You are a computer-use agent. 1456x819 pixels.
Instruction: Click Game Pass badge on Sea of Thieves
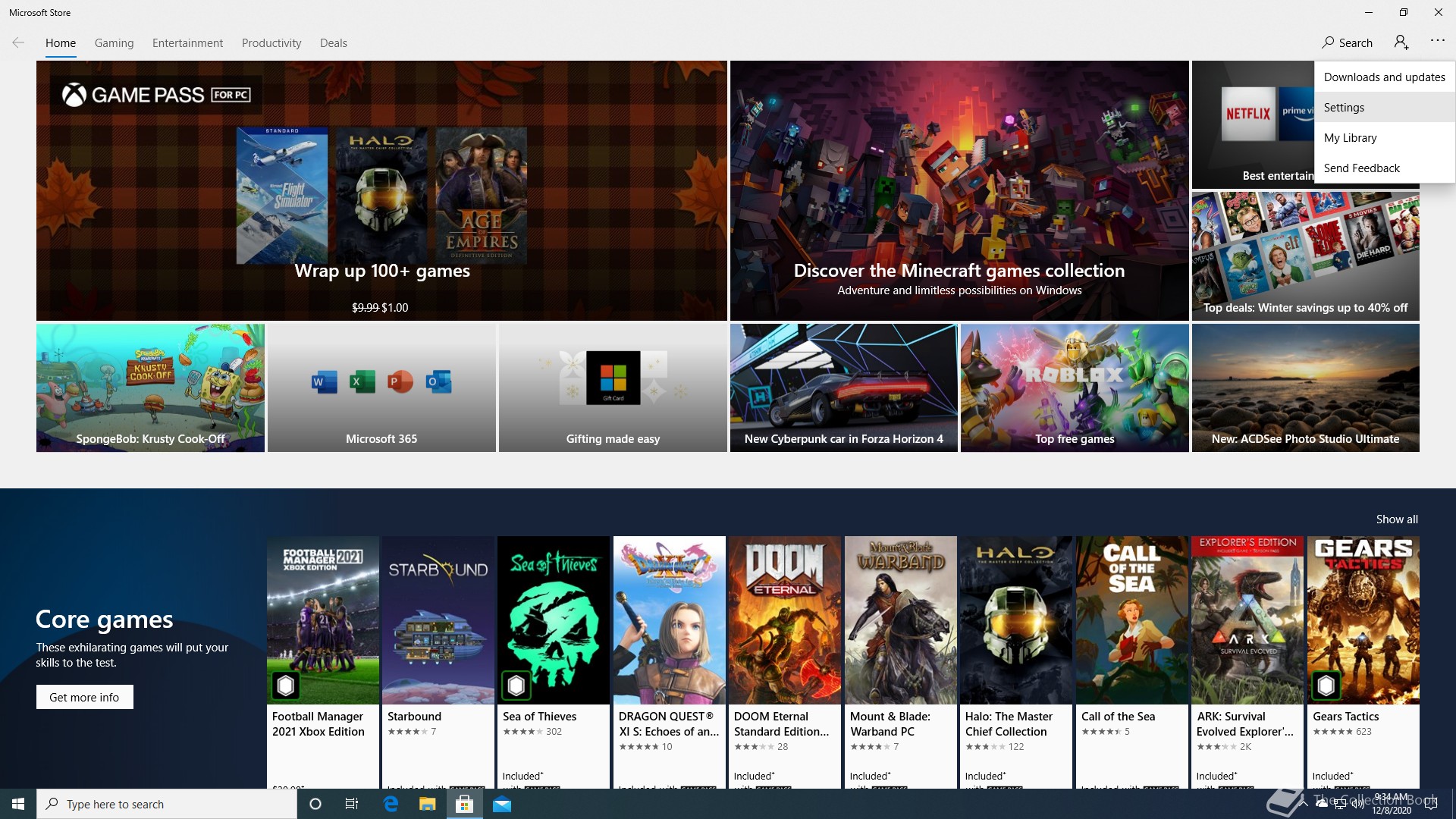tap(516, 686)
